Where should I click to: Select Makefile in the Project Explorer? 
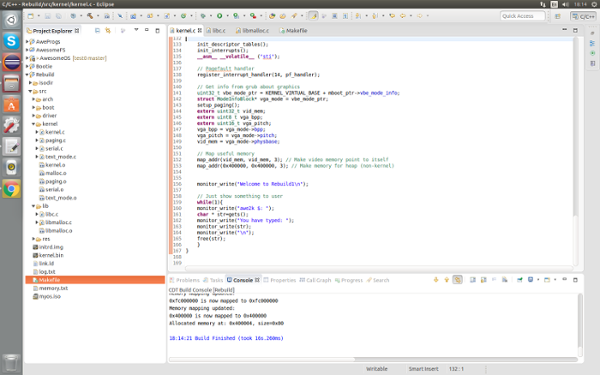(x=95, y=280)
